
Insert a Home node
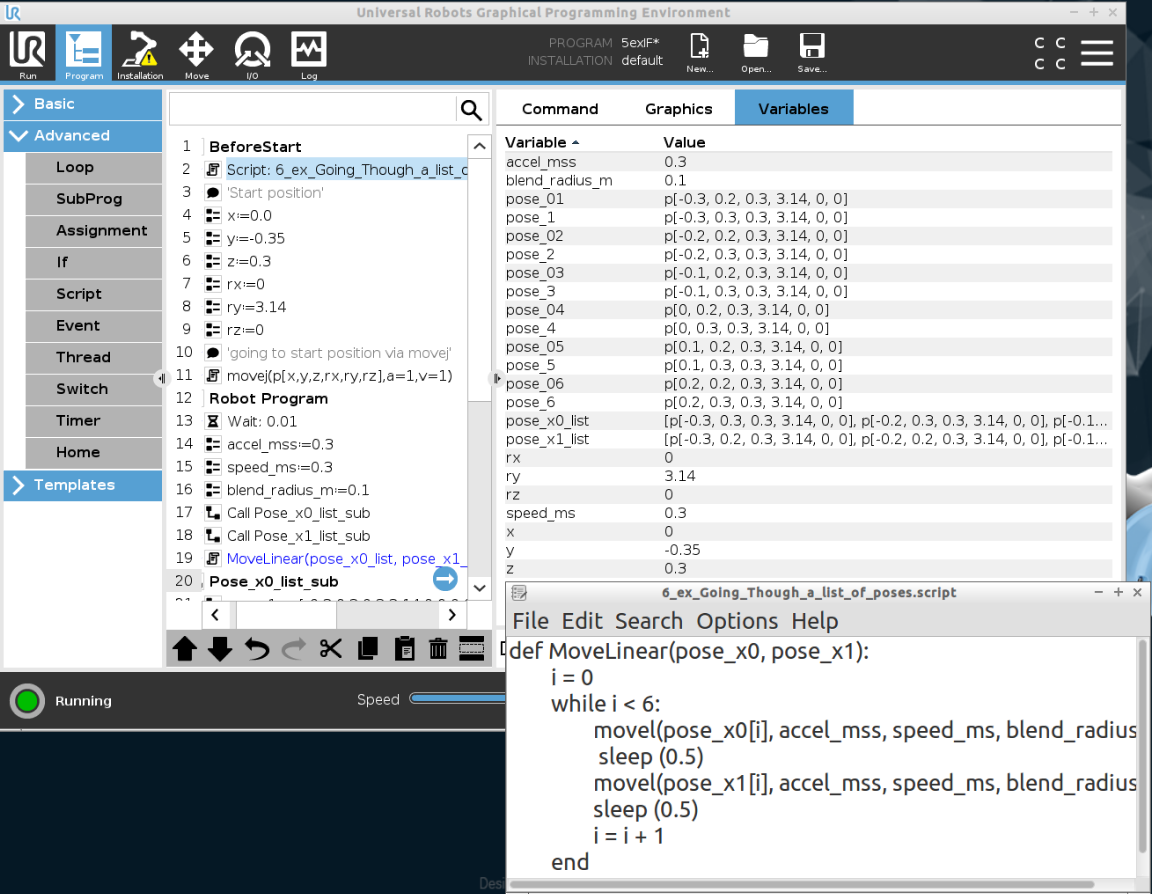[93, 452]
